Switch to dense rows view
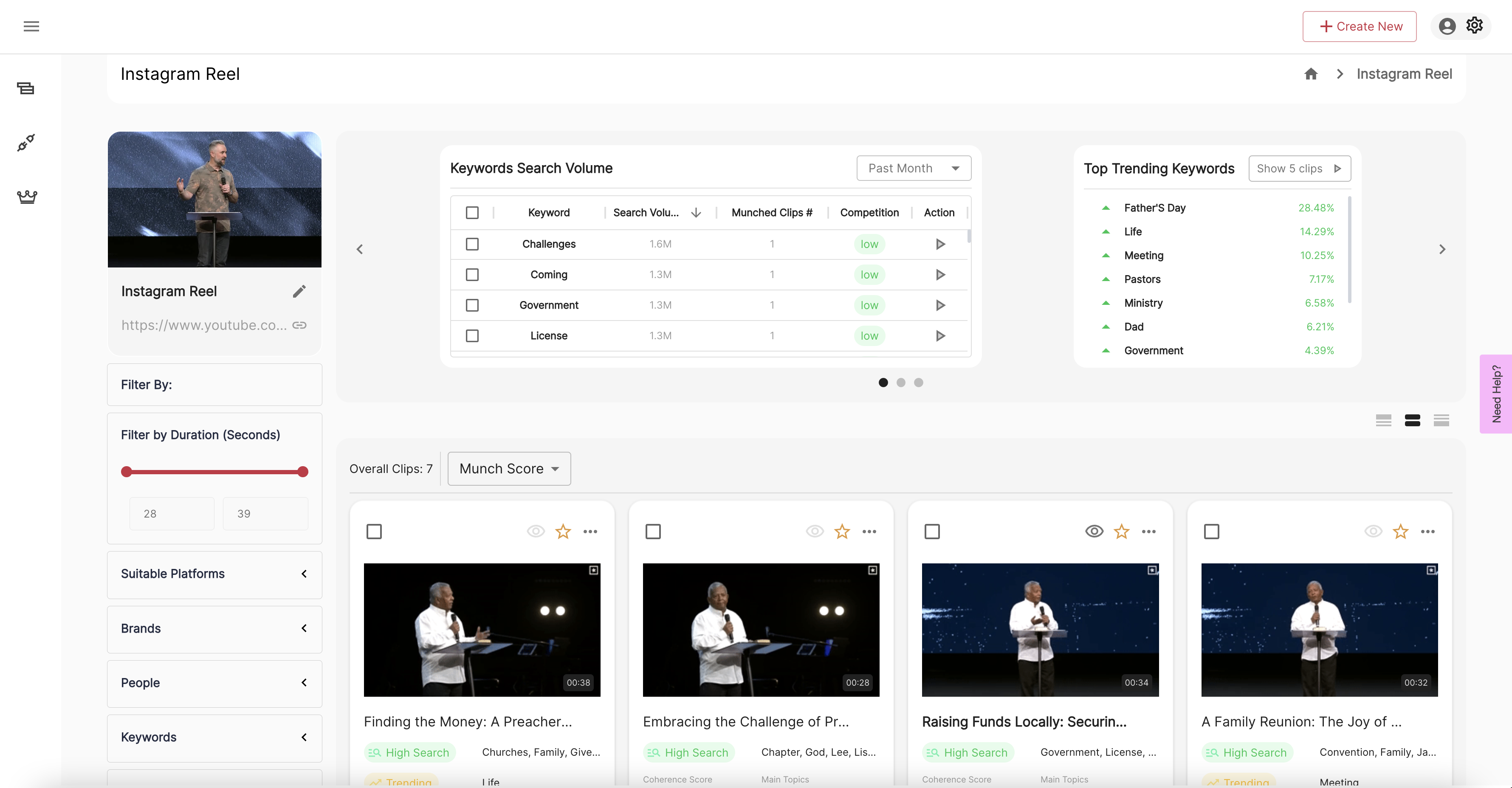Image resolution: width=1512 pixels, height=788 pixels. click(1441, 420)
